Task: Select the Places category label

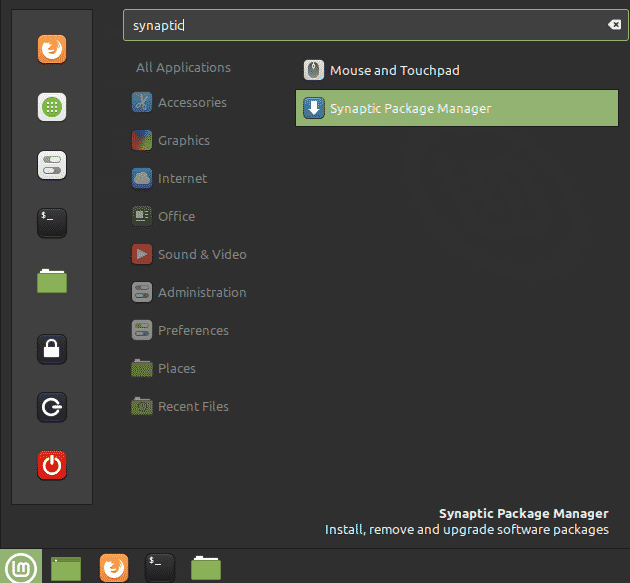Action: coord(177,368)
